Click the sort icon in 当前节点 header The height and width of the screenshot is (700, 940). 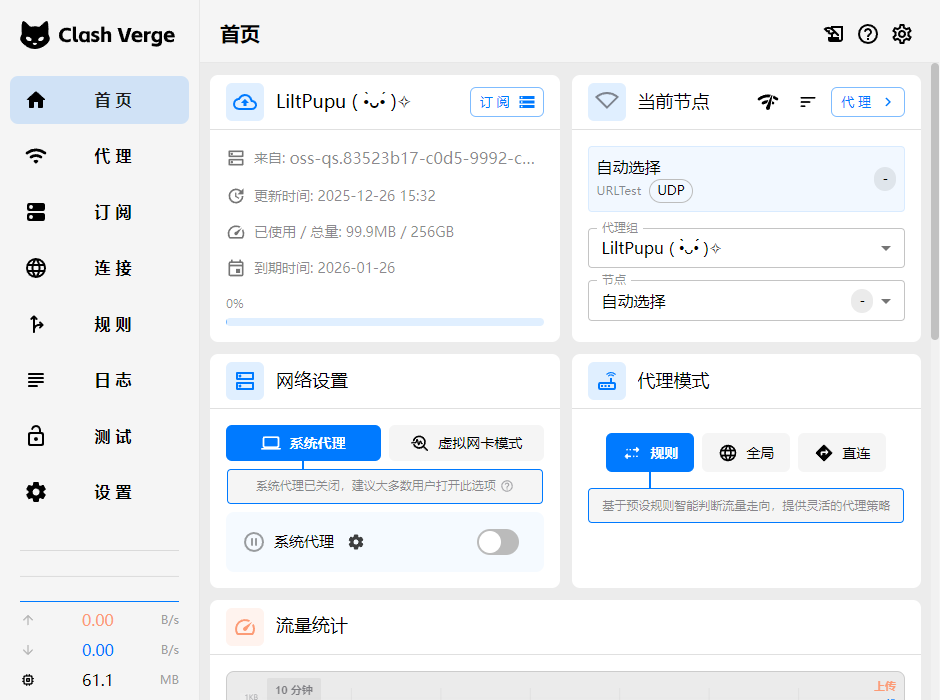click(x=808, y=102)
